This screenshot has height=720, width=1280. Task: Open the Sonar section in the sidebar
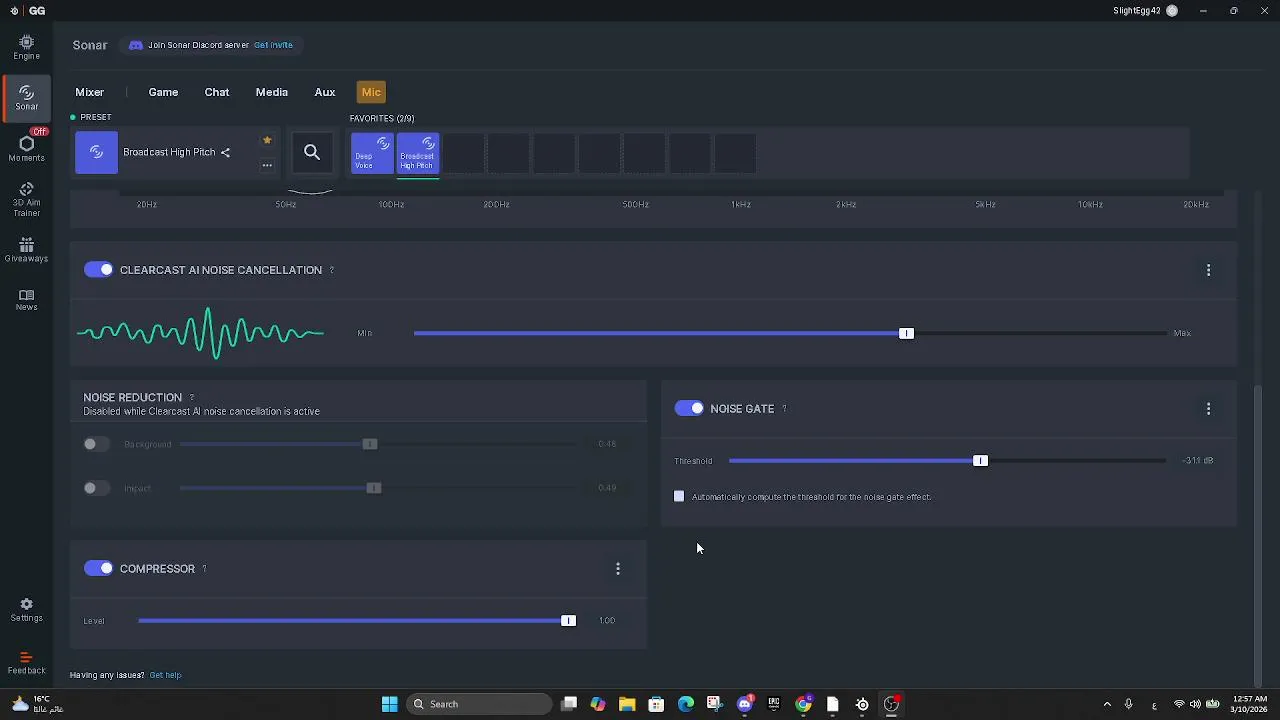tap(26, 97)
